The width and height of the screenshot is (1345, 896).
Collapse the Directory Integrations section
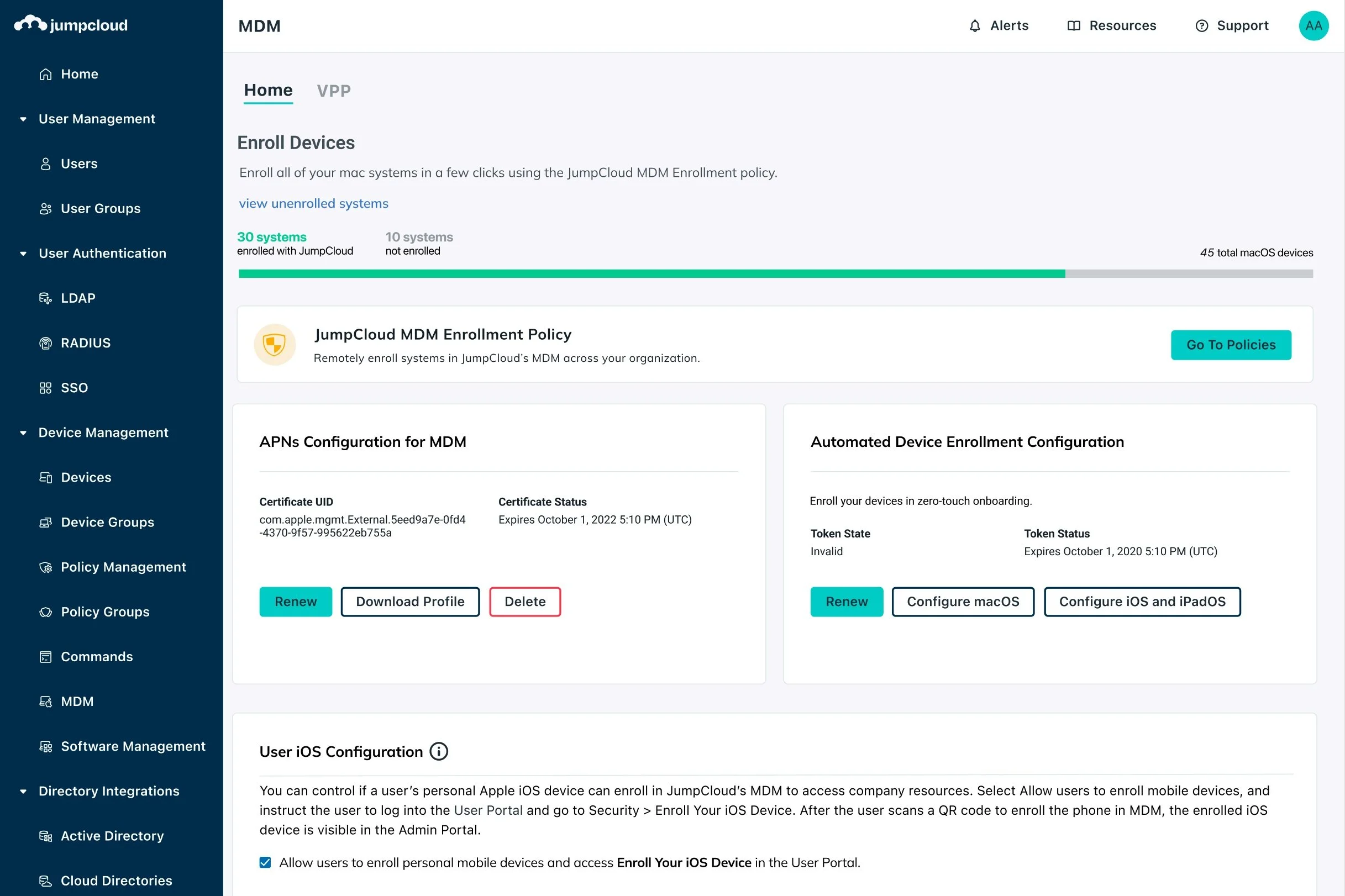click(x=23, y=792)
